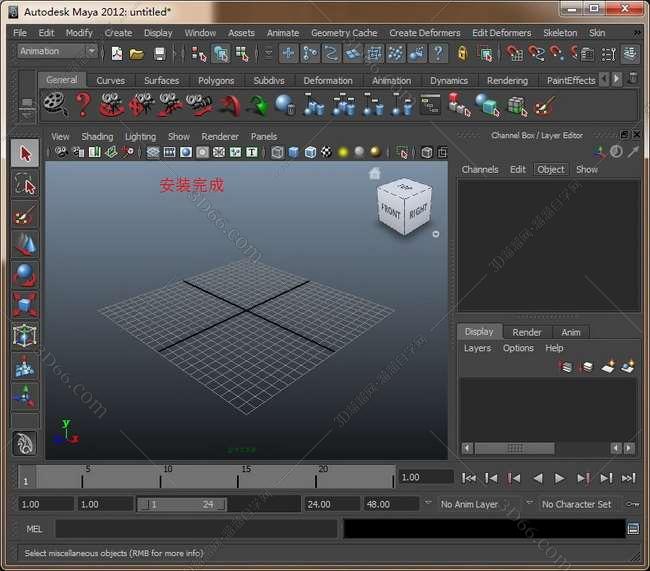Click the New Scene icon

click(117, 53)
